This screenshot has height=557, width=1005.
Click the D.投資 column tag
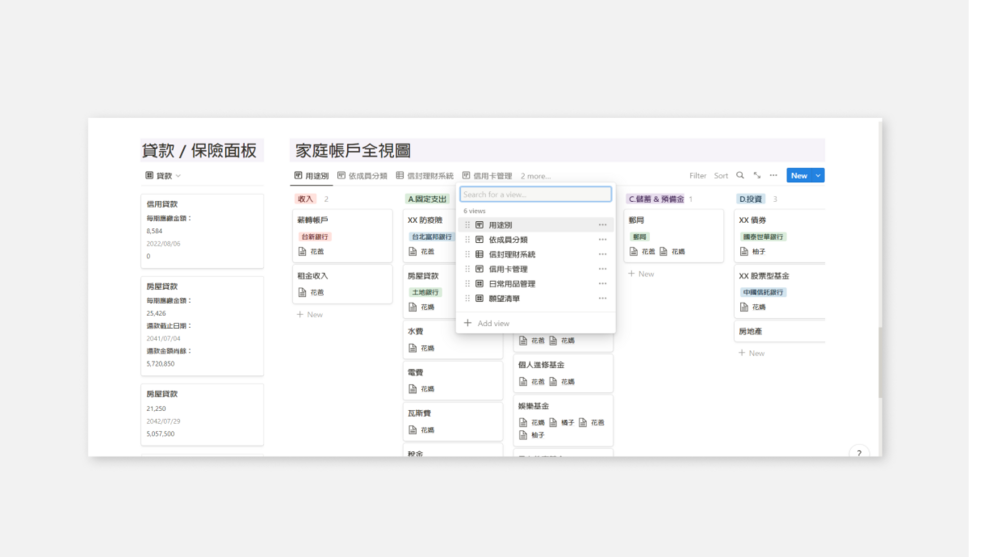(751, 199)
